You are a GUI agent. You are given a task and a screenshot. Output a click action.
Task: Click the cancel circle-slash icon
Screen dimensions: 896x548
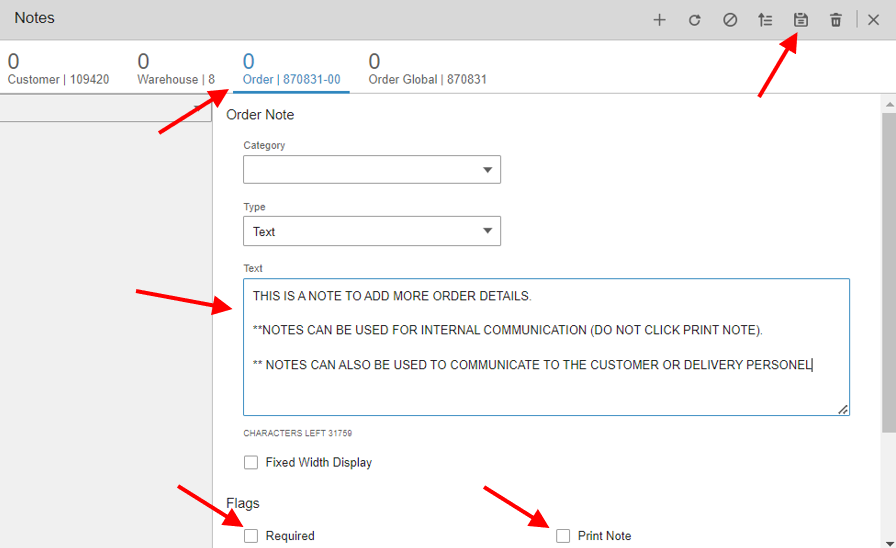[x=730, y=20]
